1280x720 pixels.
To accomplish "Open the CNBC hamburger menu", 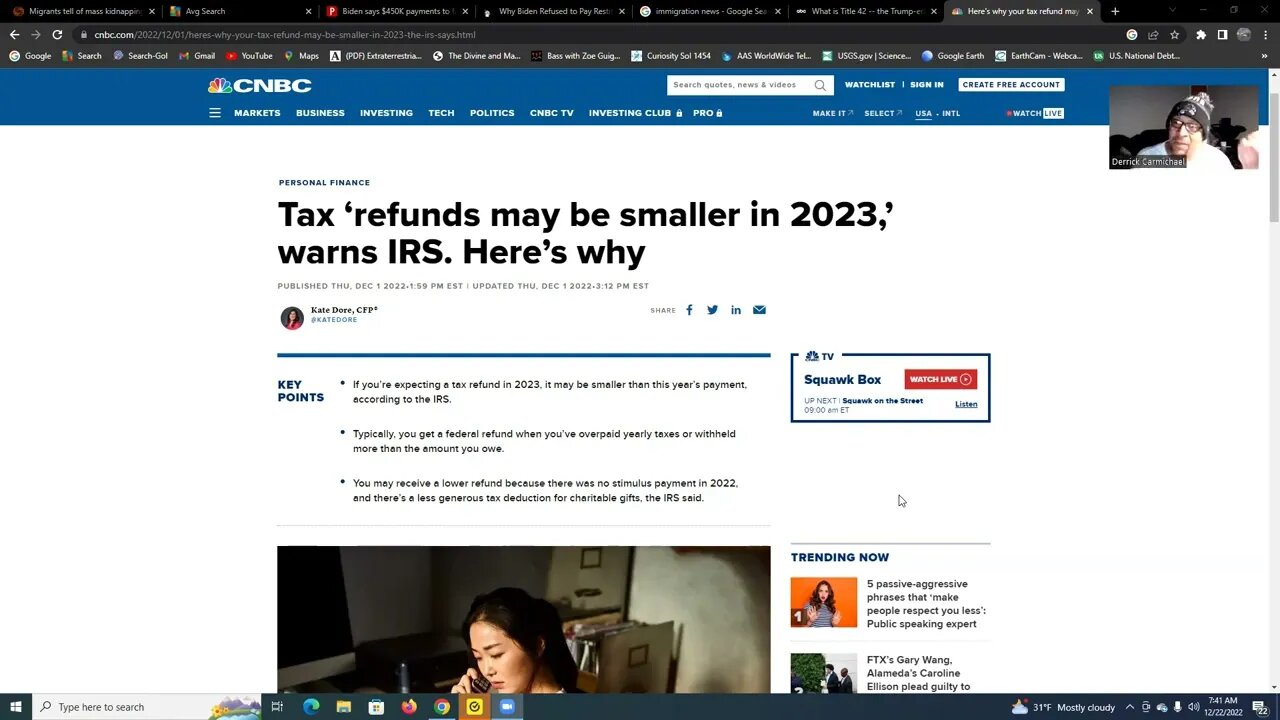I will coord(214,113).
